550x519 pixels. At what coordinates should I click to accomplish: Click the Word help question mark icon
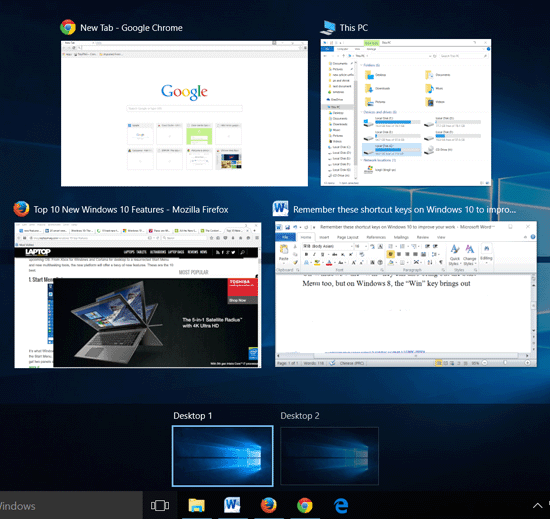coord(533,237)
